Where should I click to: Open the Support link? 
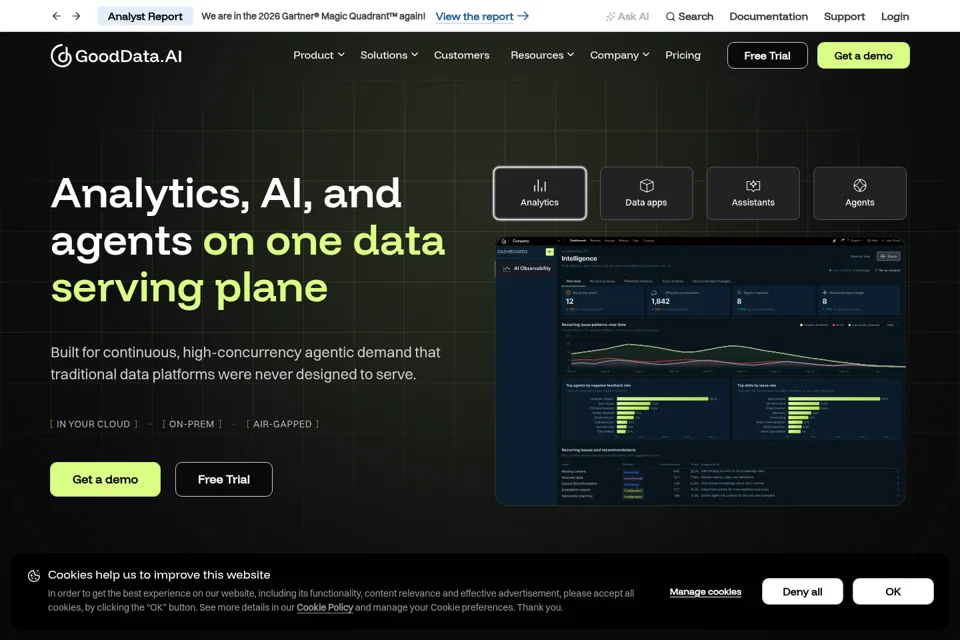[844, 17]
